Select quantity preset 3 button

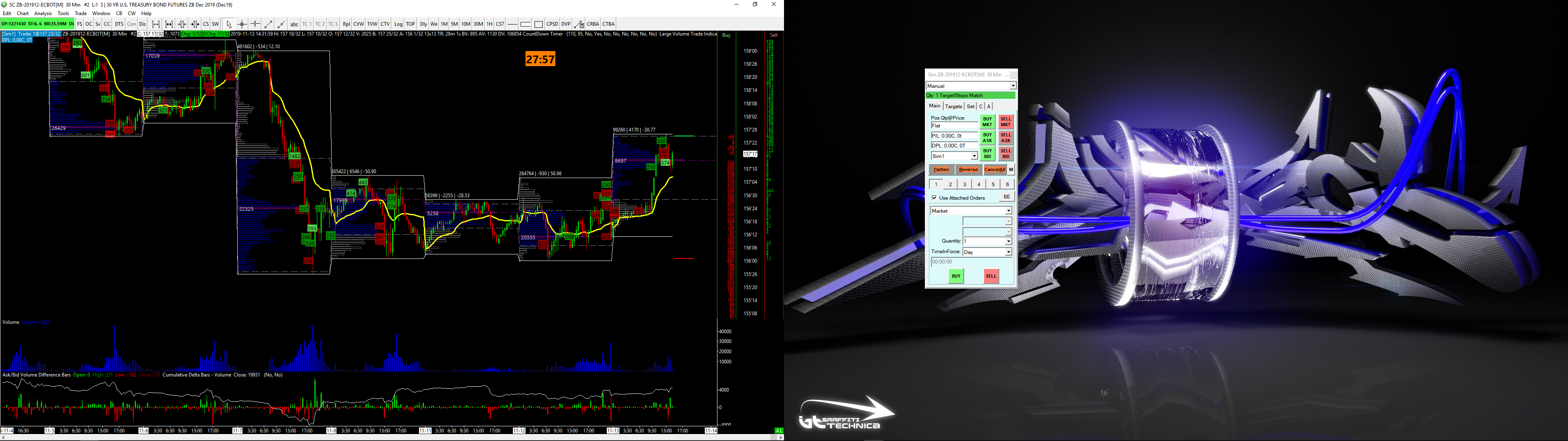[965, 185]
